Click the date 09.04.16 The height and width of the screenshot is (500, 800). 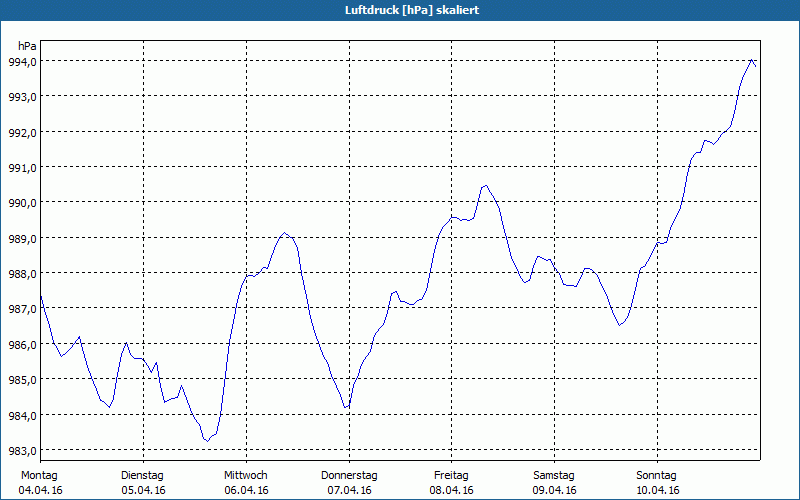point(555,490)
